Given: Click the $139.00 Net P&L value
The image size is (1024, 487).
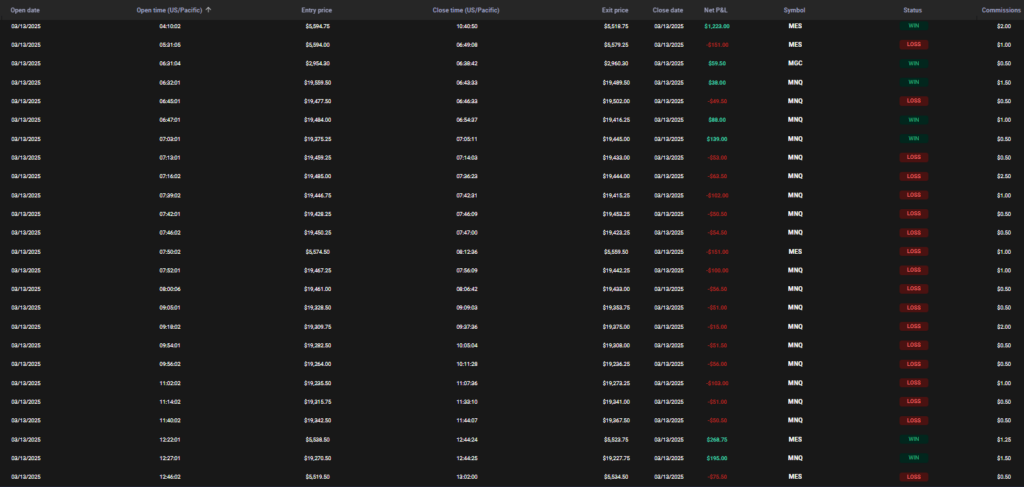Looking at the screenshot, I should (x=717, y=139).
